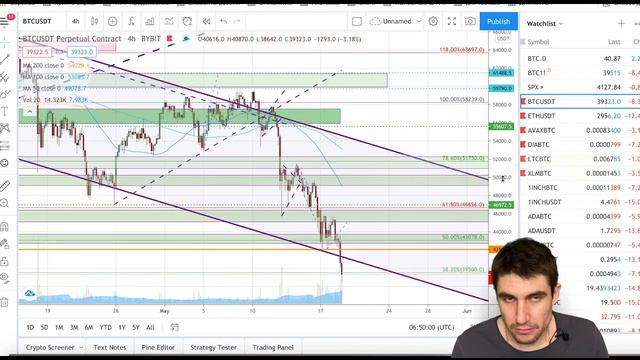Select AVAXBTC in the watchlist

coord(580,131)
